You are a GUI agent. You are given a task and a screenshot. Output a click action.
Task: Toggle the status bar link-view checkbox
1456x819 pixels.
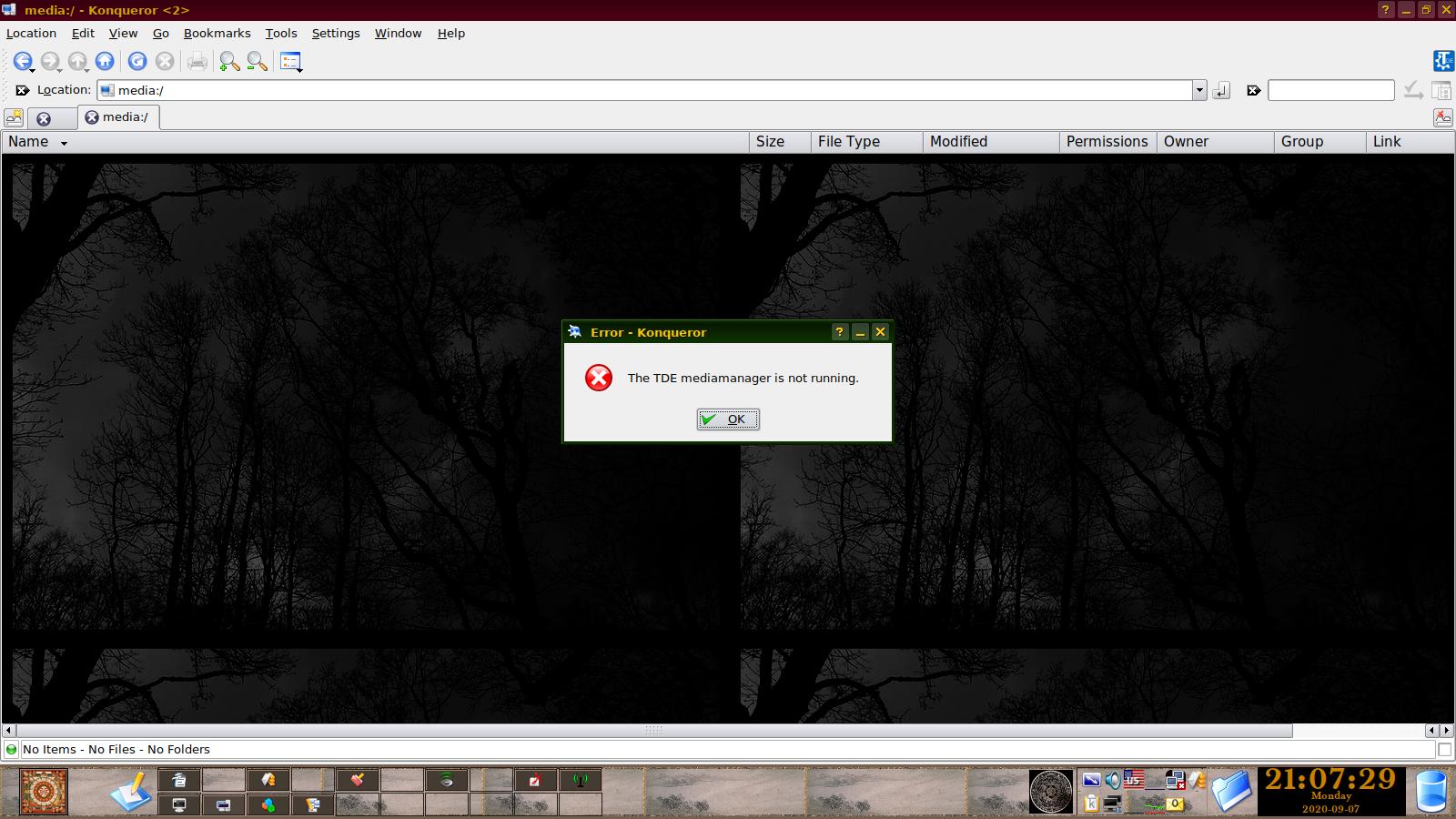[1444, 750]
